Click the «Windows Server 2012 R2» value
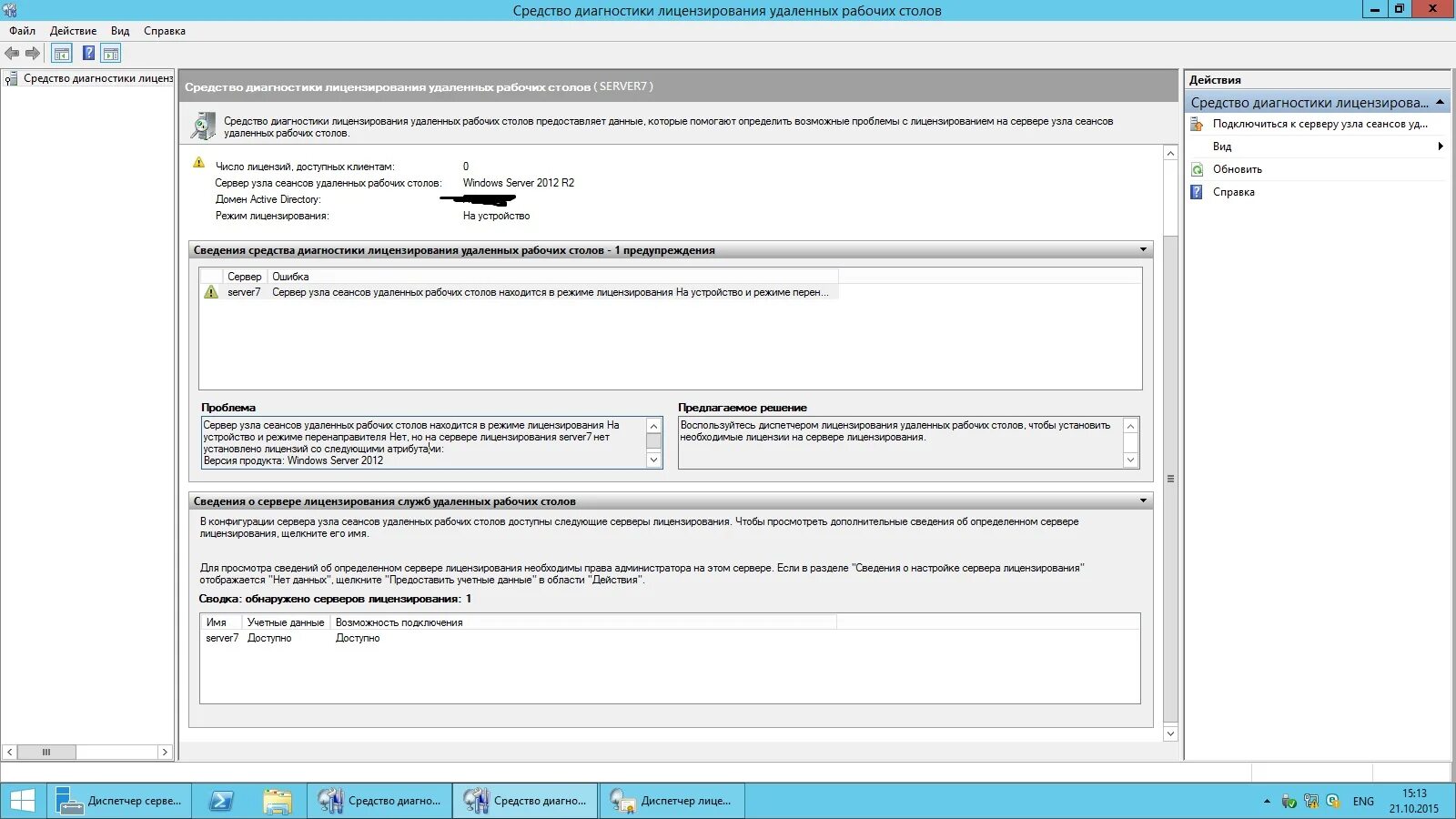 coord(519,183)
